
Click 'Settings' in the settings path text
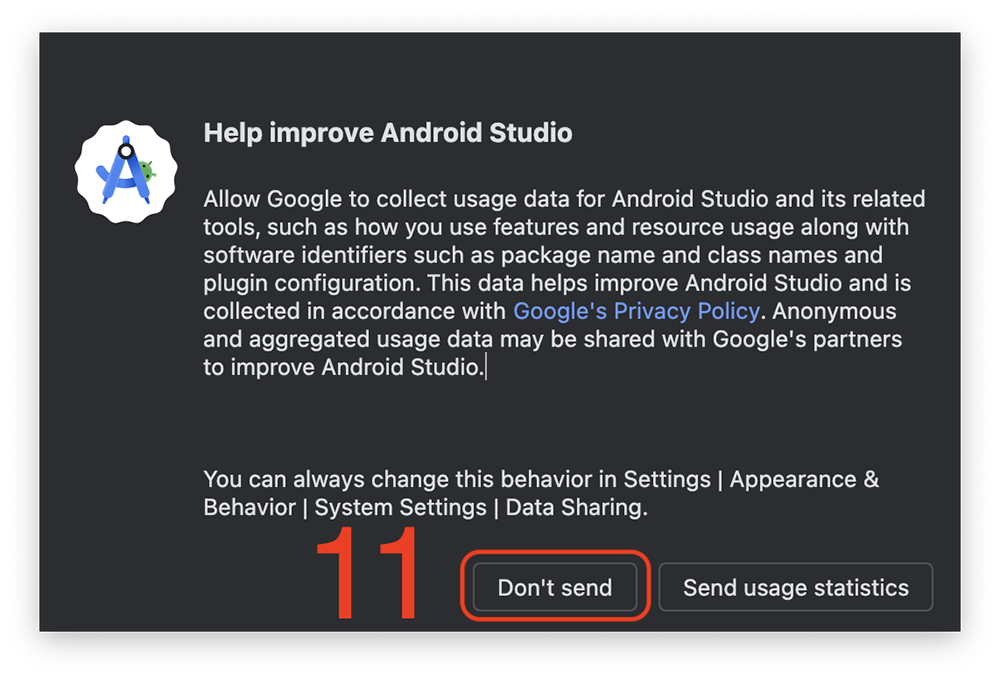(667, 479)
